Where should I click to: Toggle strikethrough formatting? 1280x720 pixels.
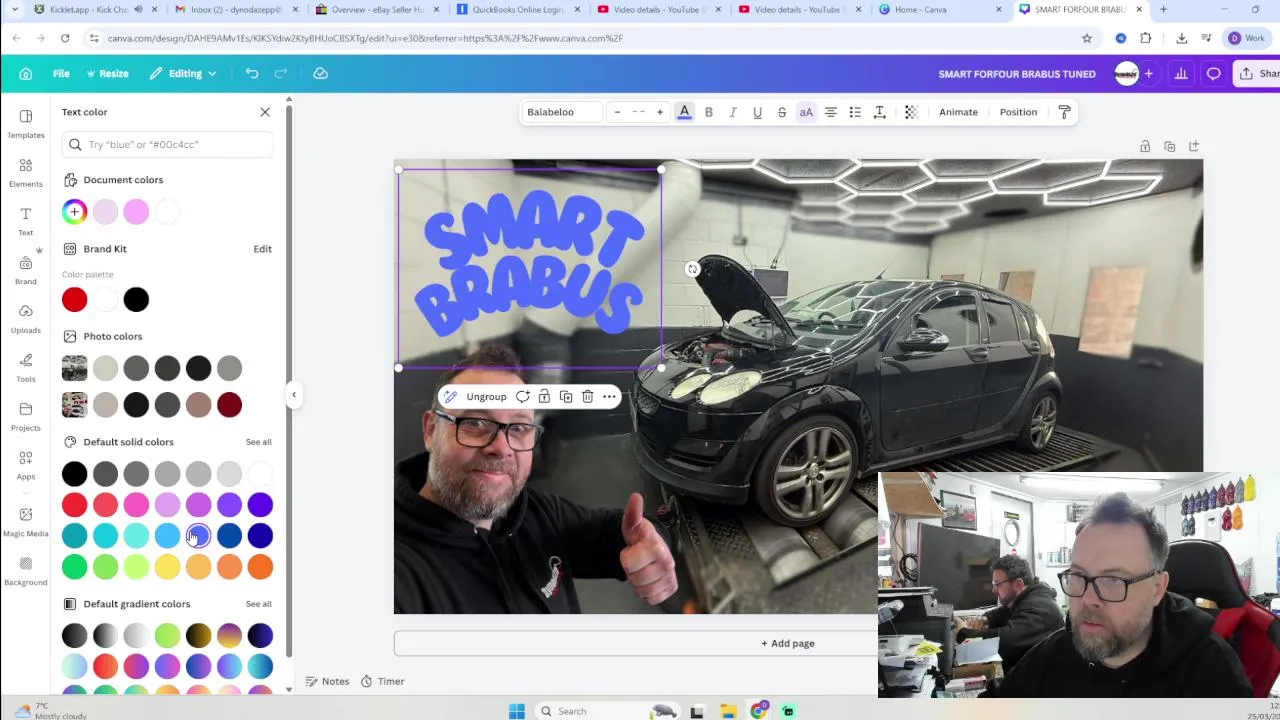coord(782,112)
